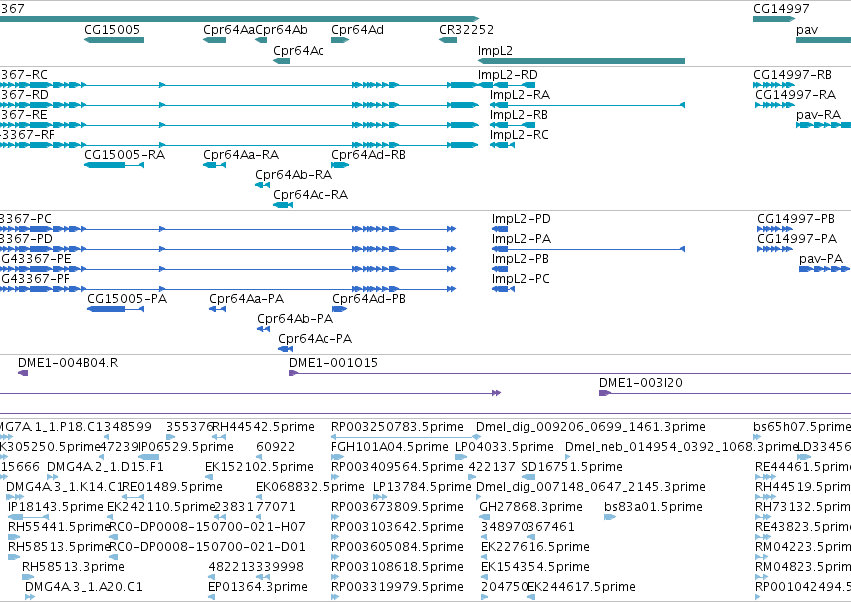
Task: Select the pav gene label
Action: click(807, 30)
